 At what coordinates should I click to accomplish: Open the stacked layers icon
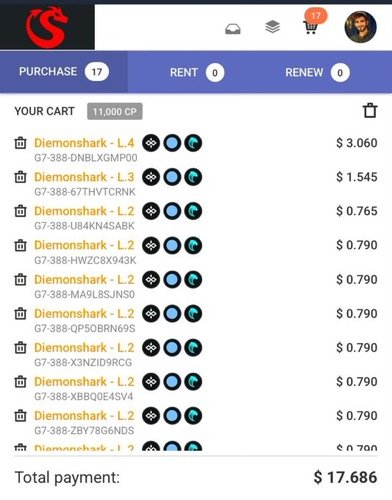272,27
